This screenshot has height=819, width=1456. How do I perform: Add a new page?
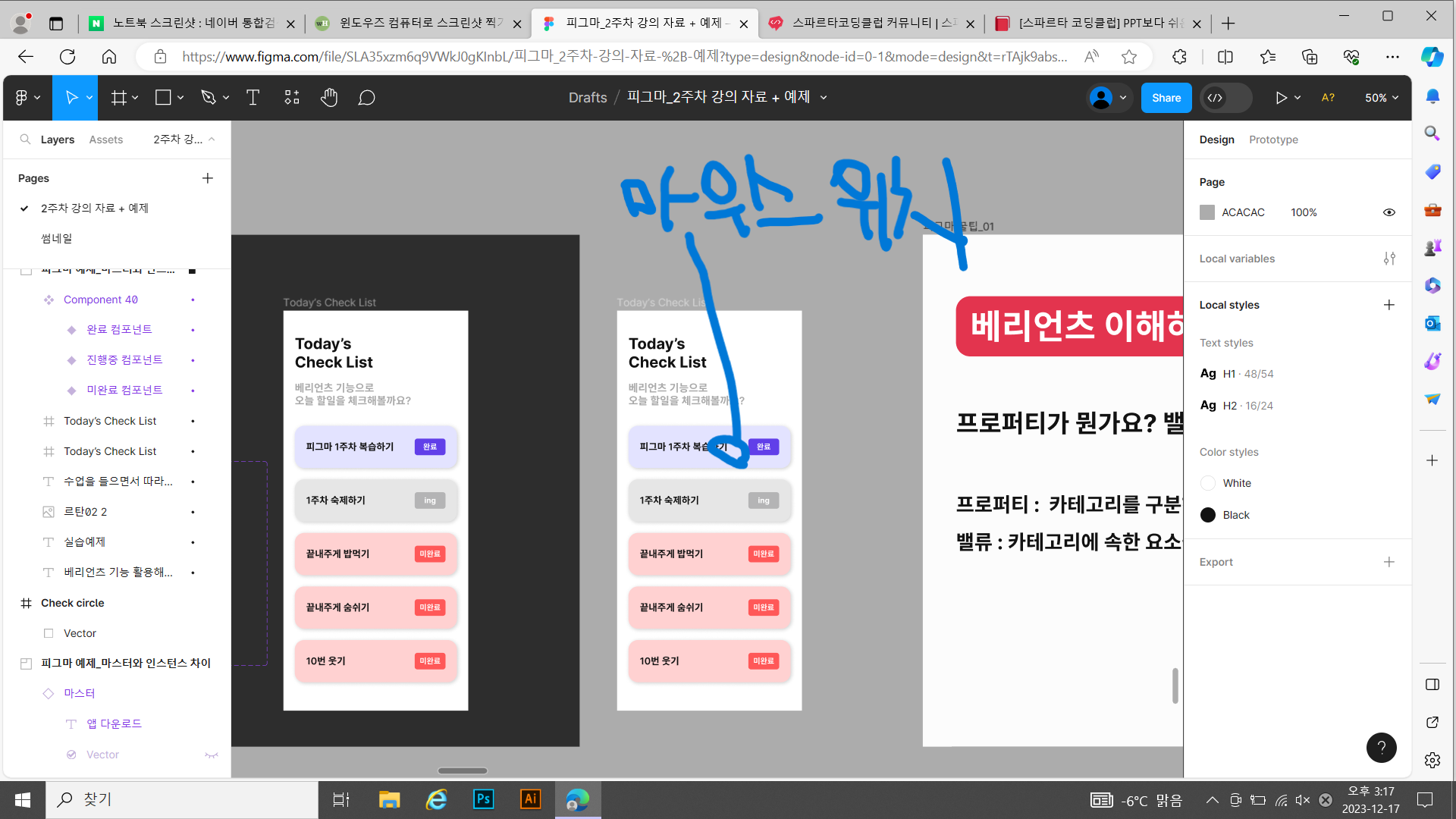click(208, 178)
